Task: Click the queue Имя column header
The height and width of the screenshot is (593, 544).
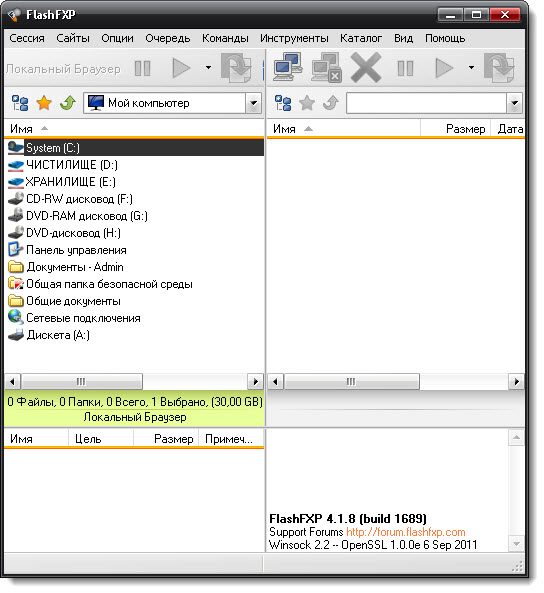Action: tap(36, 439)
